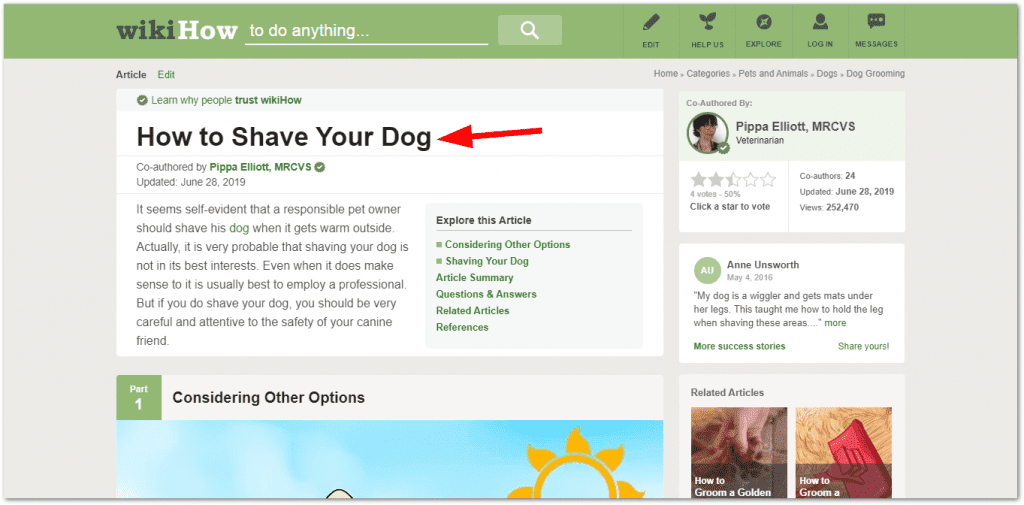The width and height of the screenshot is (1024, 505).
Task: Click Pippa Elliott name in Co-Authored box
Action: pos(795,127)
